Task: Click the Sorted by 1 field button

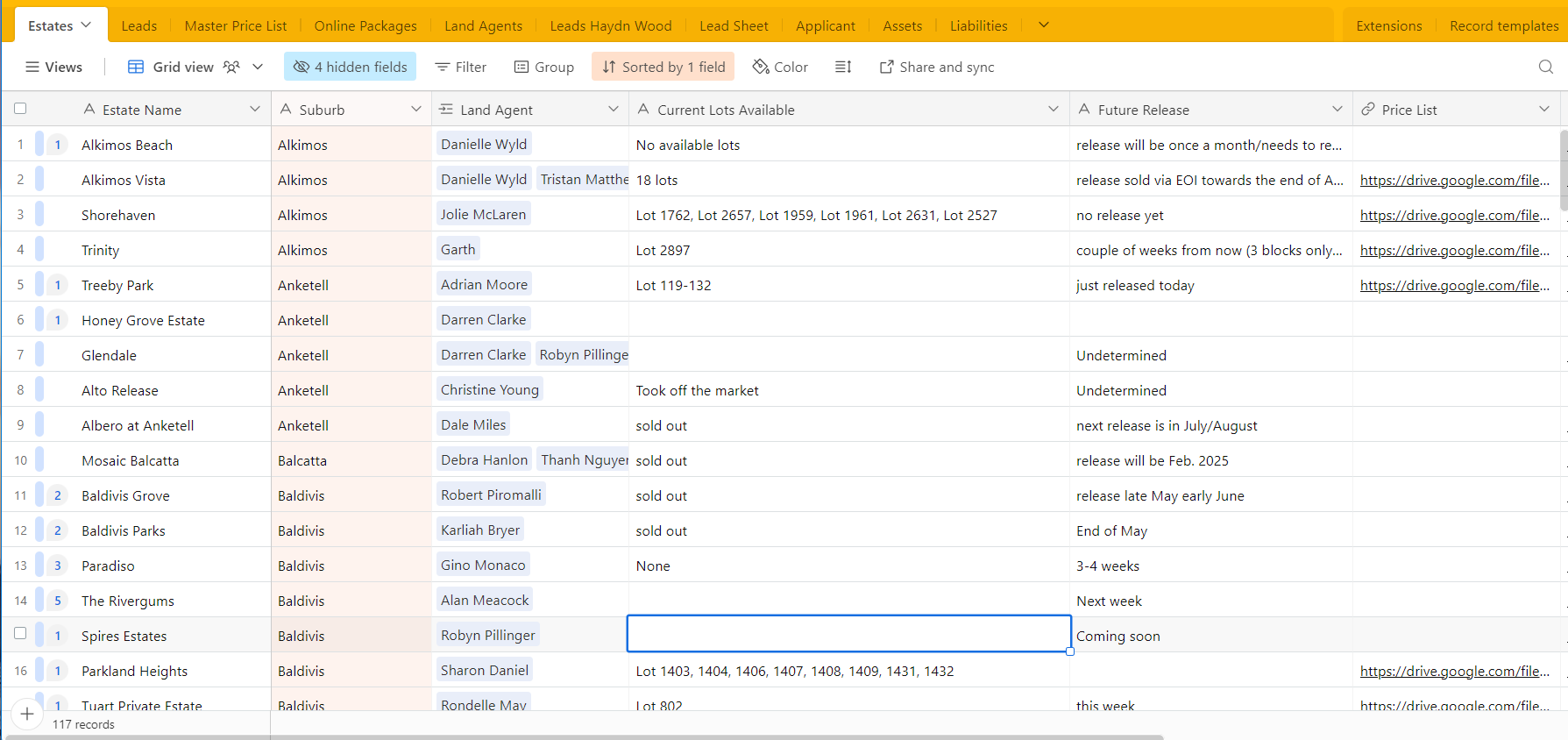Action: click(663, 67)
